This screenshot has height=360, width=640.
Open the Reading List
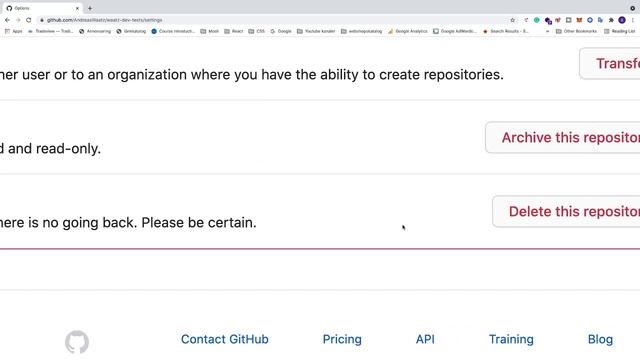620,31
